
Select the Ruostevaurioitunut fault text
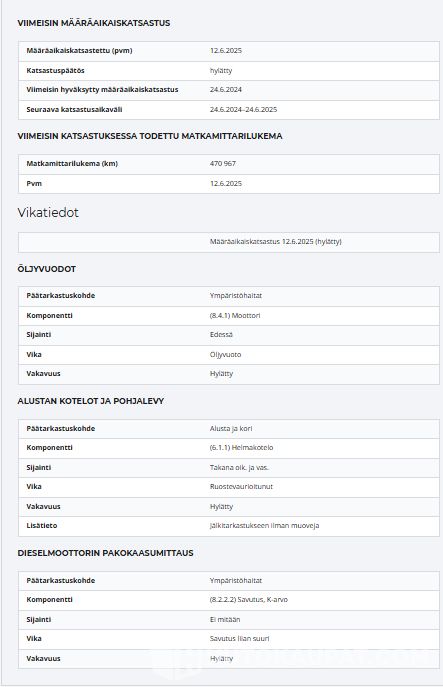pos(241,487)
